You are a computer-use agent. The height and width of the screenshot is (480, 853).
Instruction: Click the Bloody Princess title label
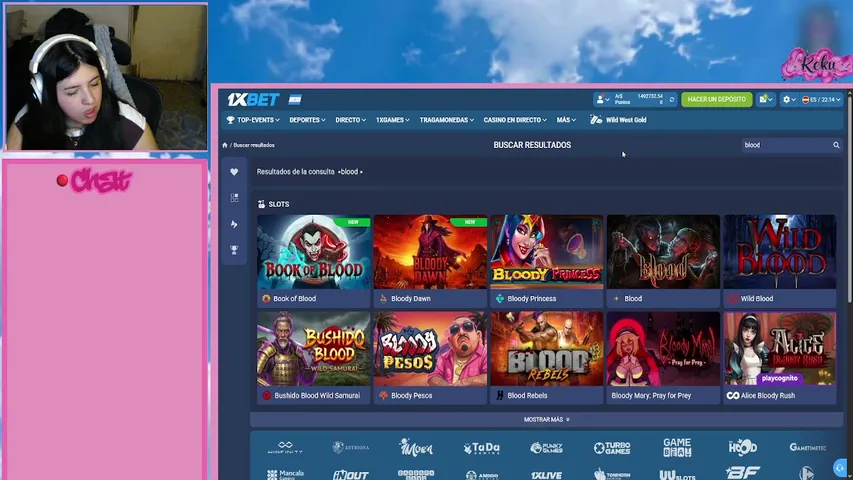pos(531,299)
